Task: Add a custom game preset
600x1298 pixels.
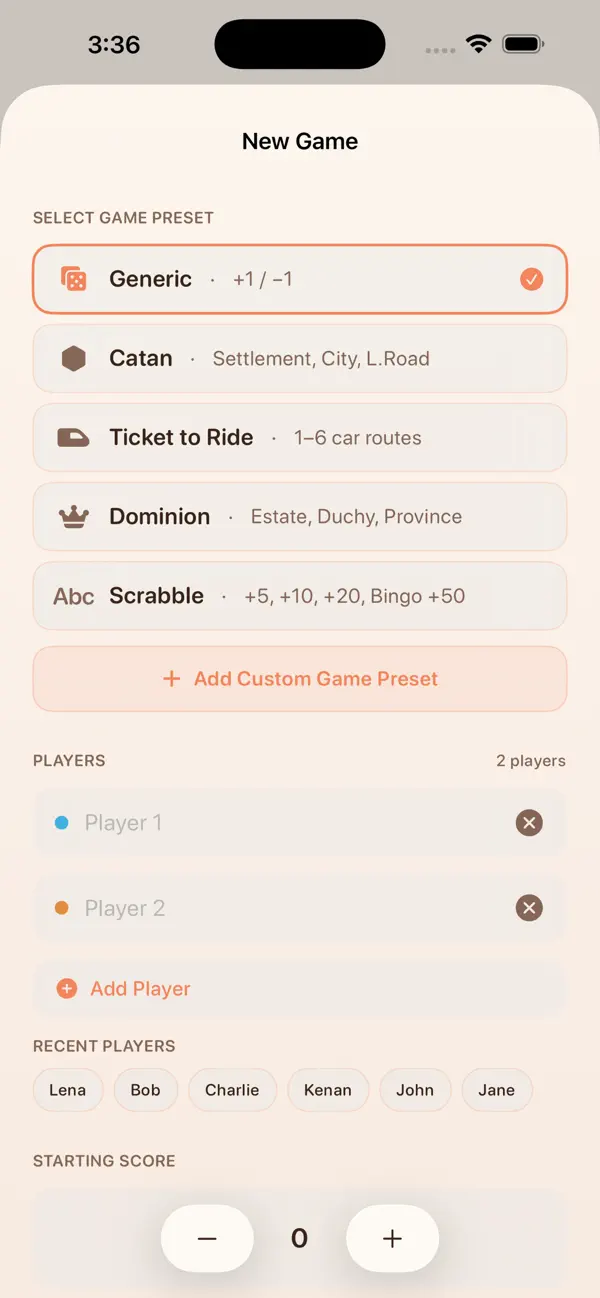Action: click(x=300, y=679)
